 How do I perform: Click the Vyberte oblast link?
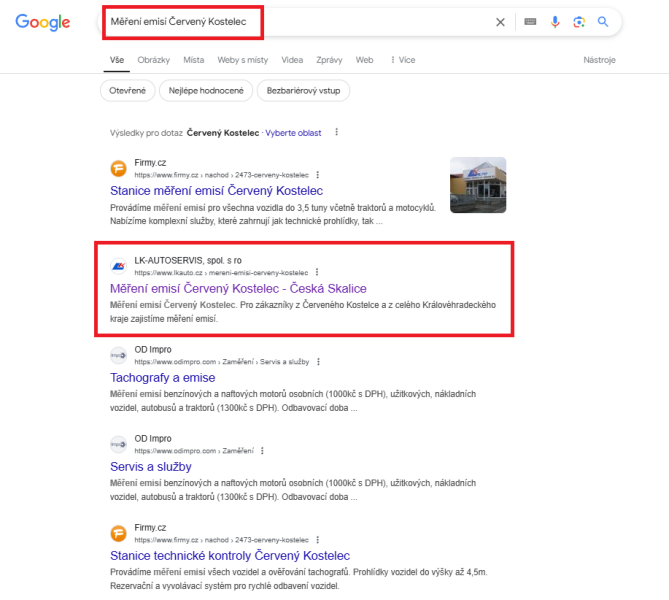[x=293, y=133]
